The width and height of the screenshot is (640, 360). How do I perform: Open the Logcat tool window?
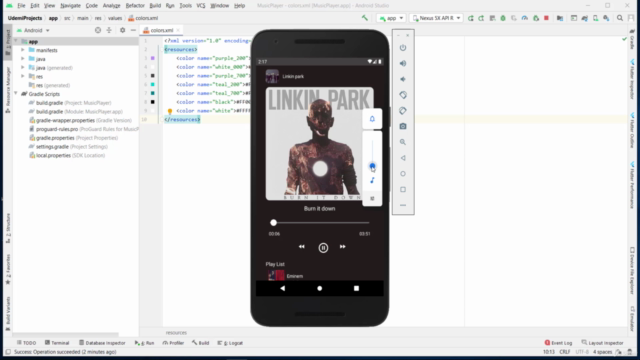tap(230, 343)
